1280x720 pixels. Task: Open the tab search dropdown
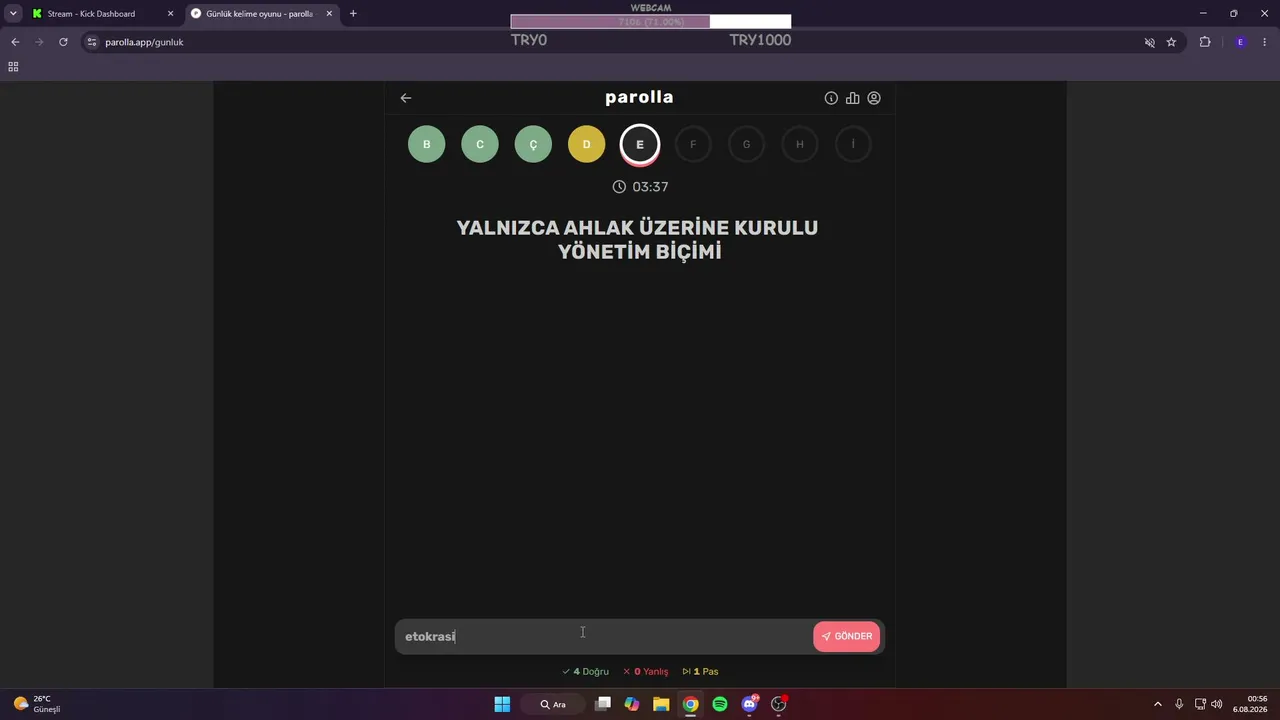pyautogui.click(x=13, y=14)
